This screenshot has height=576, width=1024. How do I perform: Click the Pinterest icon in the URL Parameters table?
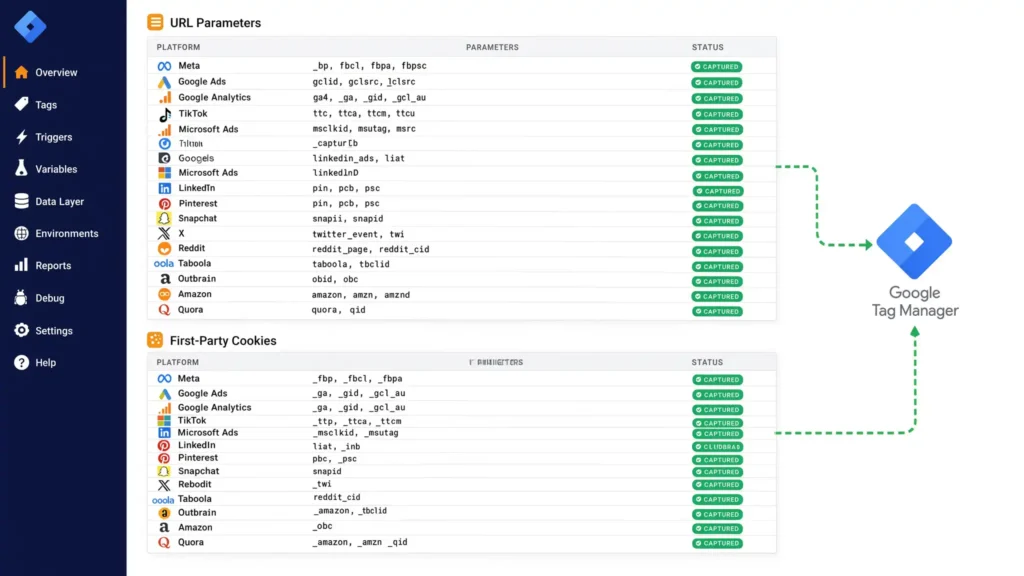coord(165,204)
